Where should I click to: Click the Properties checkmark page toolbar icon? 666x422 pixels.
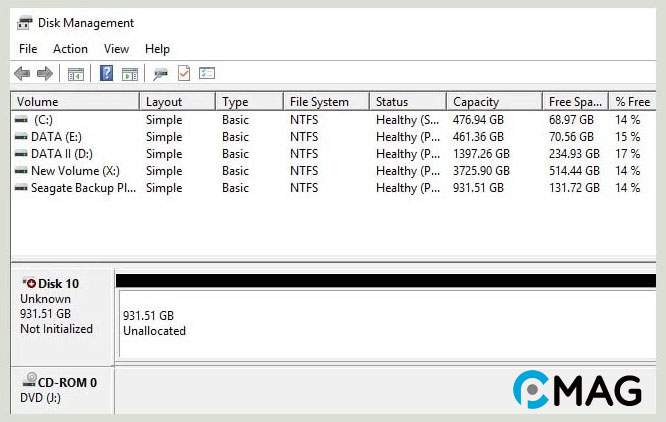(x=183, y=73)
